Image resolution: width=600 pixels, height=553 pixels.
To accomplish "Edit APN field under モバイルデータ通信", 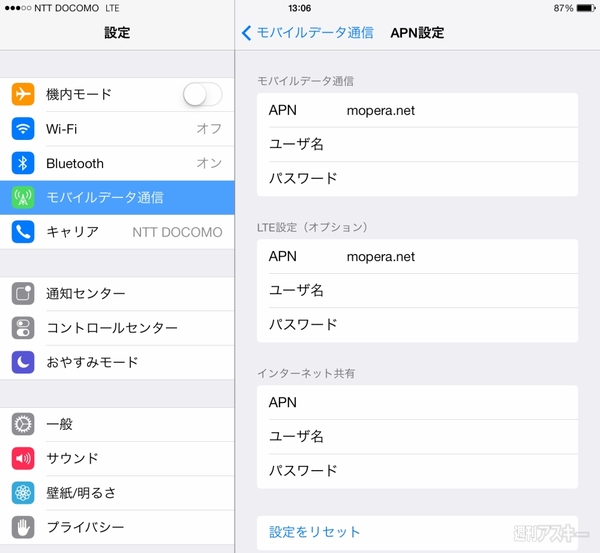I will pos(417,110).
